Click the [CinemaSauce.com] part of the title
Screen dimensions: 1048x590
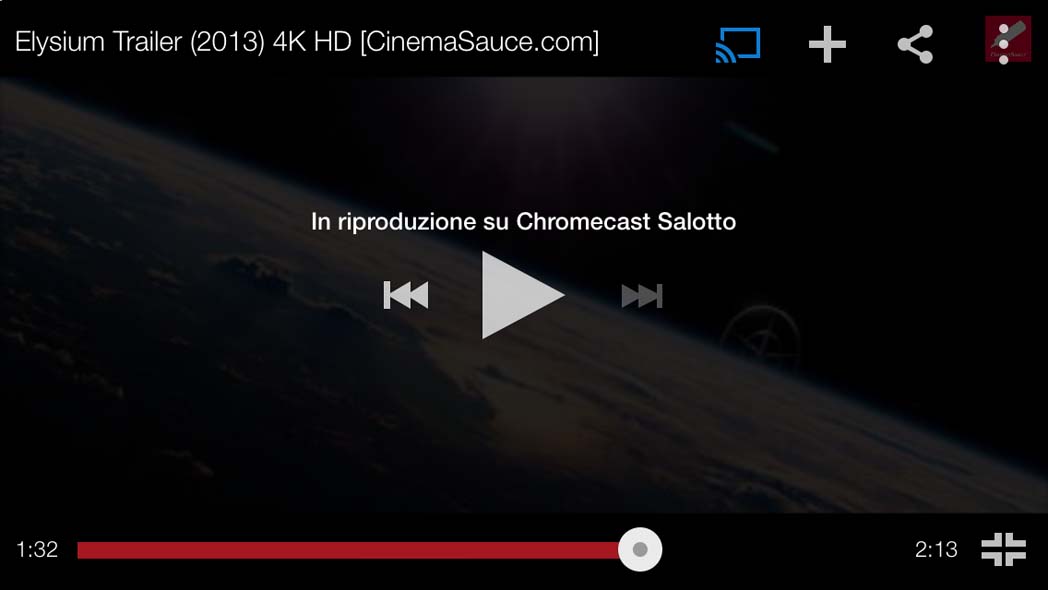pyautogui.click(x=479, y=42)
